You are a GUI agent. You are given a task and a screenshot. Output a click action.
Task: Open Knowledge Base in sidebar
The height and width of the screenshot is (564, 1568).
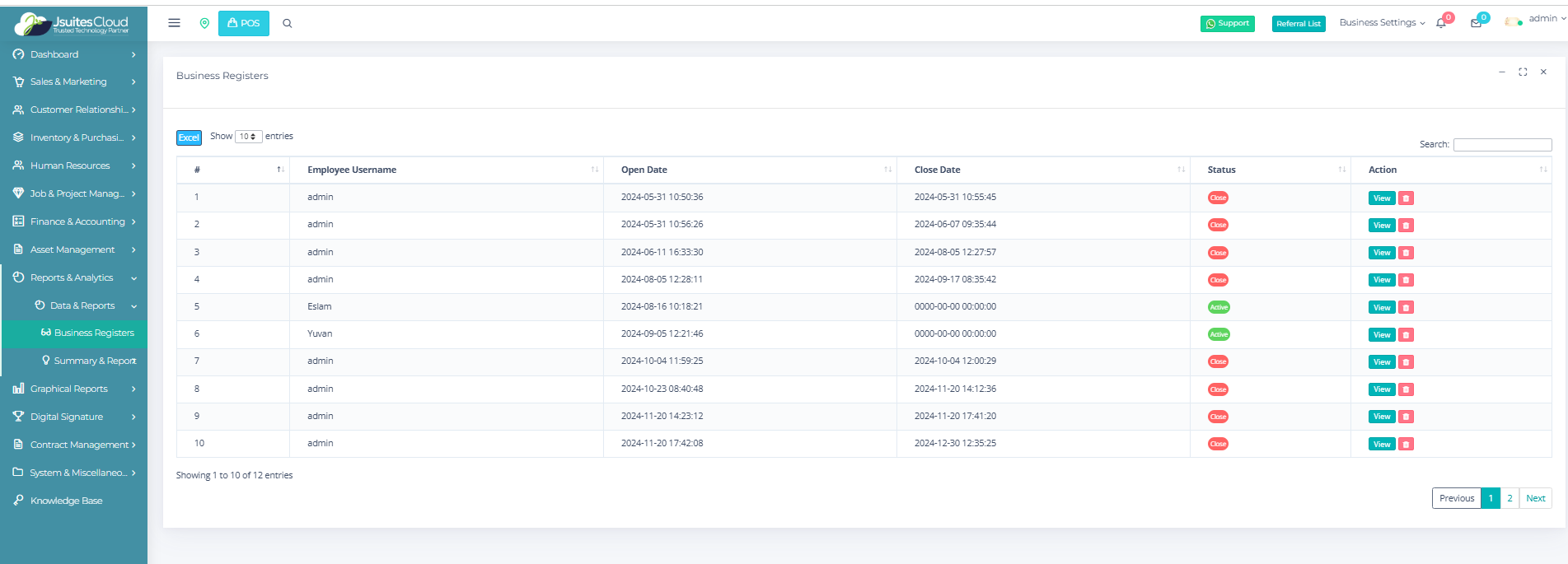click(x=66, y=501)
